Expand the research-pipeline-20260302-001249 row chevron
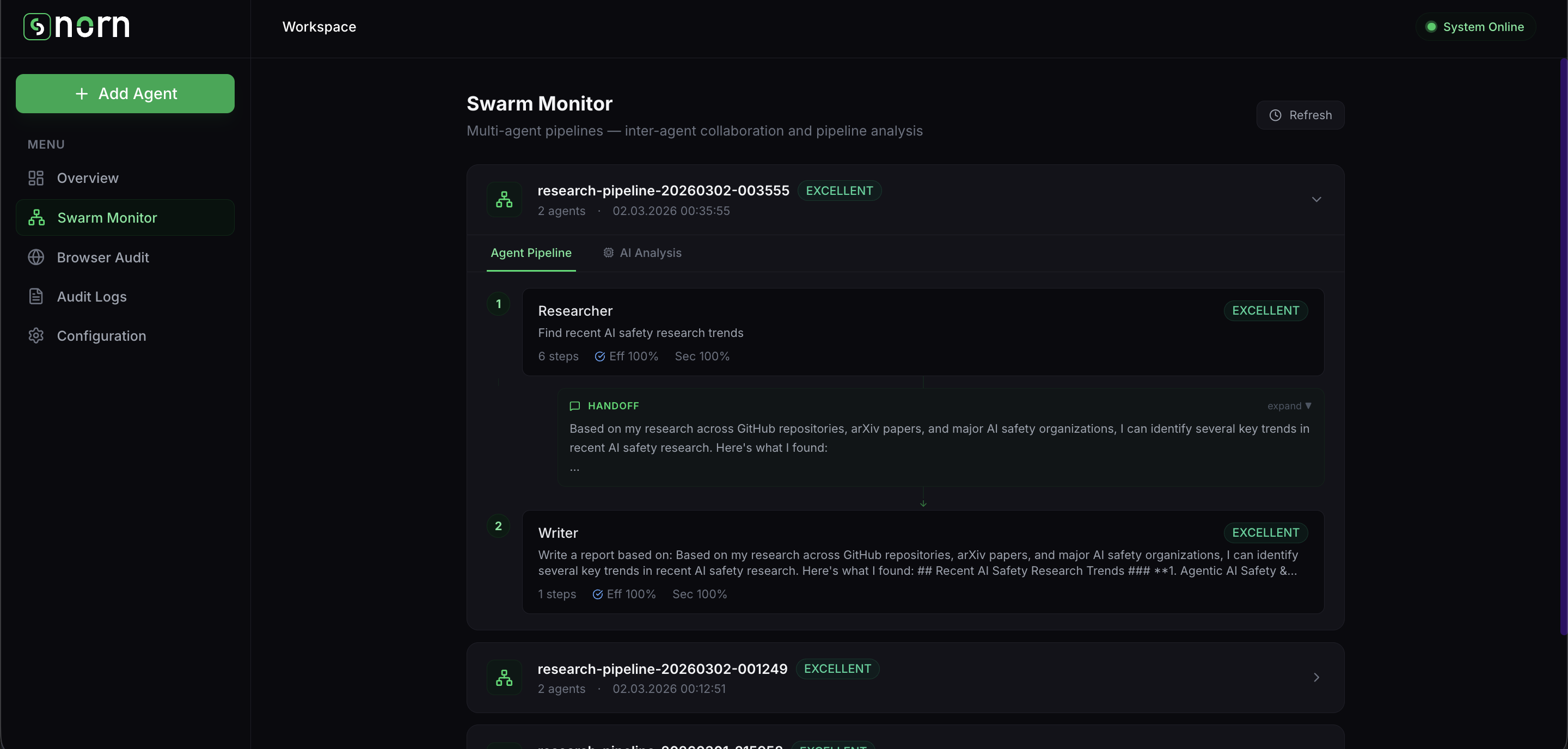 [1316, 678]
